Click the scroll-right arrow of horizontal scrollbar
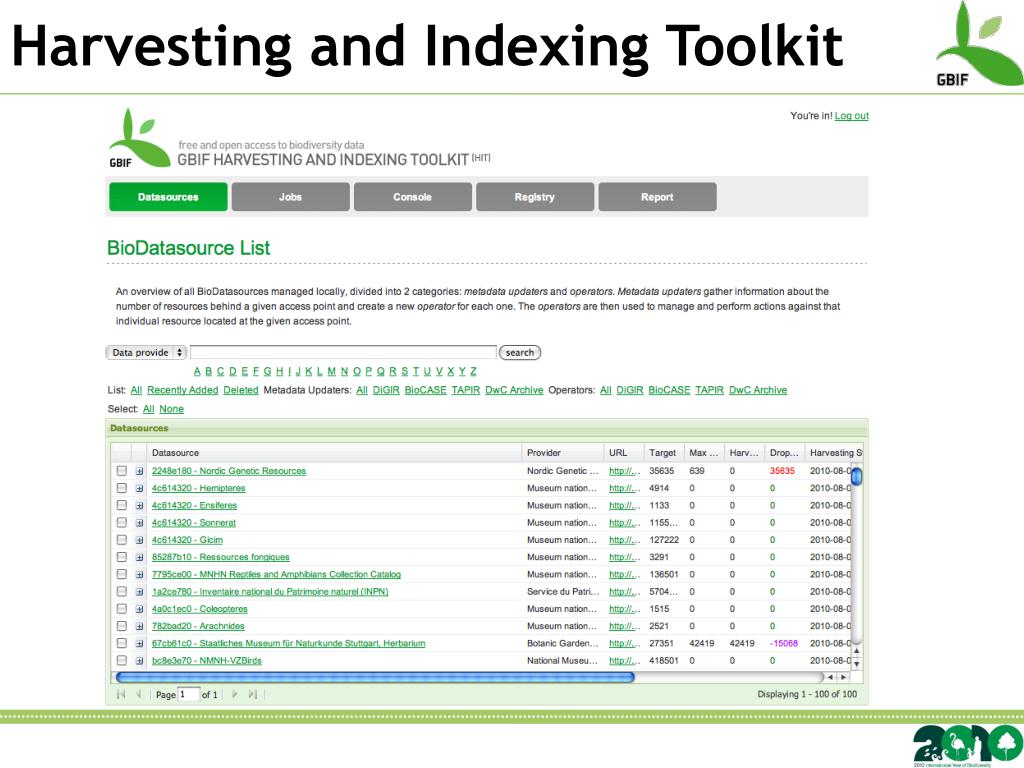1024x768 pixels. point(843,677)
